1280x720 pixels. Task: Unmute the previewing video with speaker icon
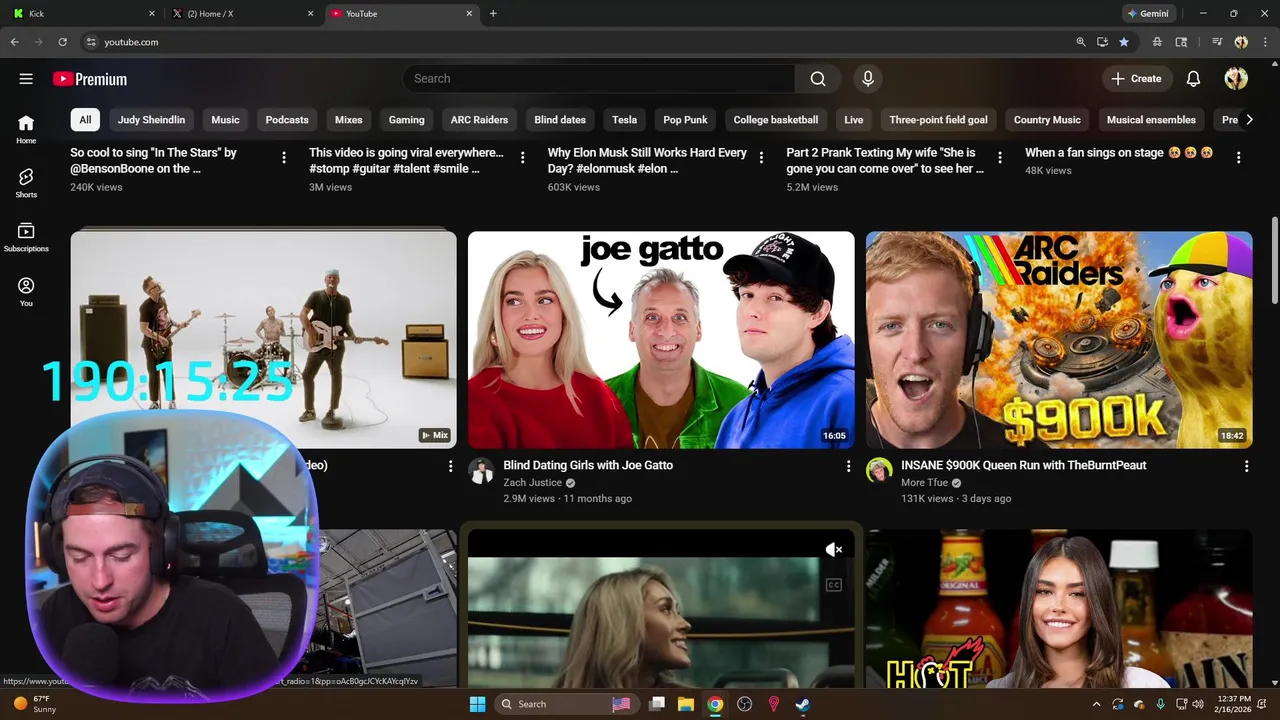(x=834, y=549)
